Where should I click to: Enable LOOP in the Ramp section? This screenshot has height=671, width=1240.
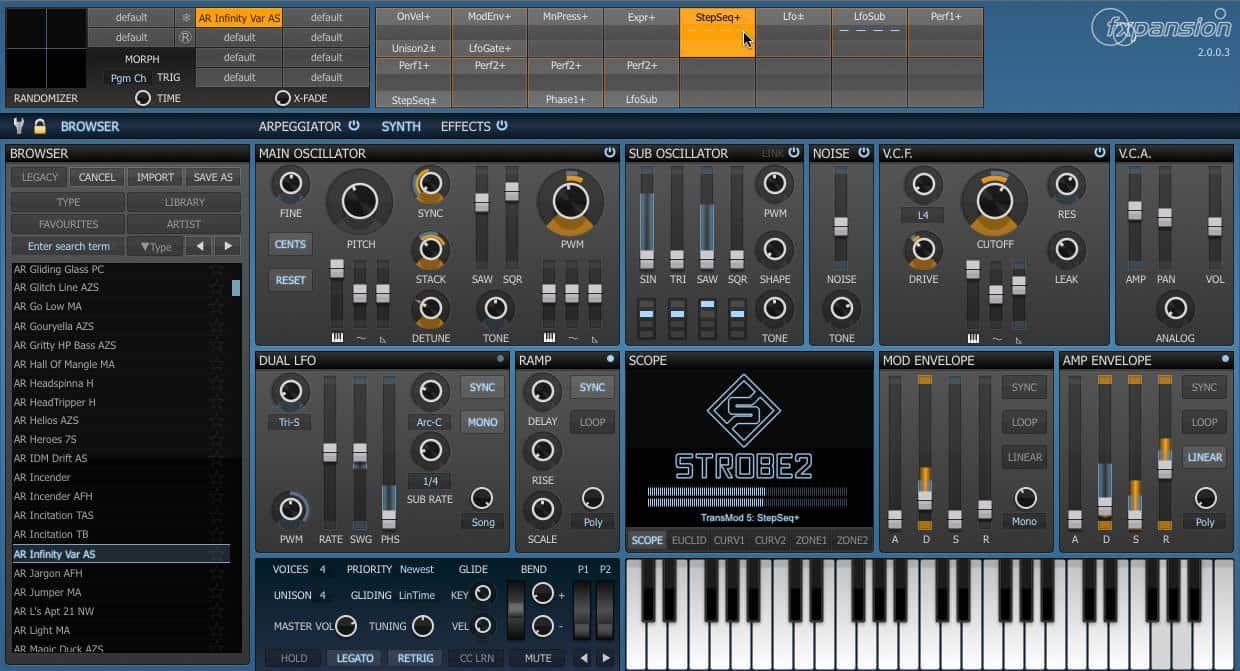coord(593,422)
